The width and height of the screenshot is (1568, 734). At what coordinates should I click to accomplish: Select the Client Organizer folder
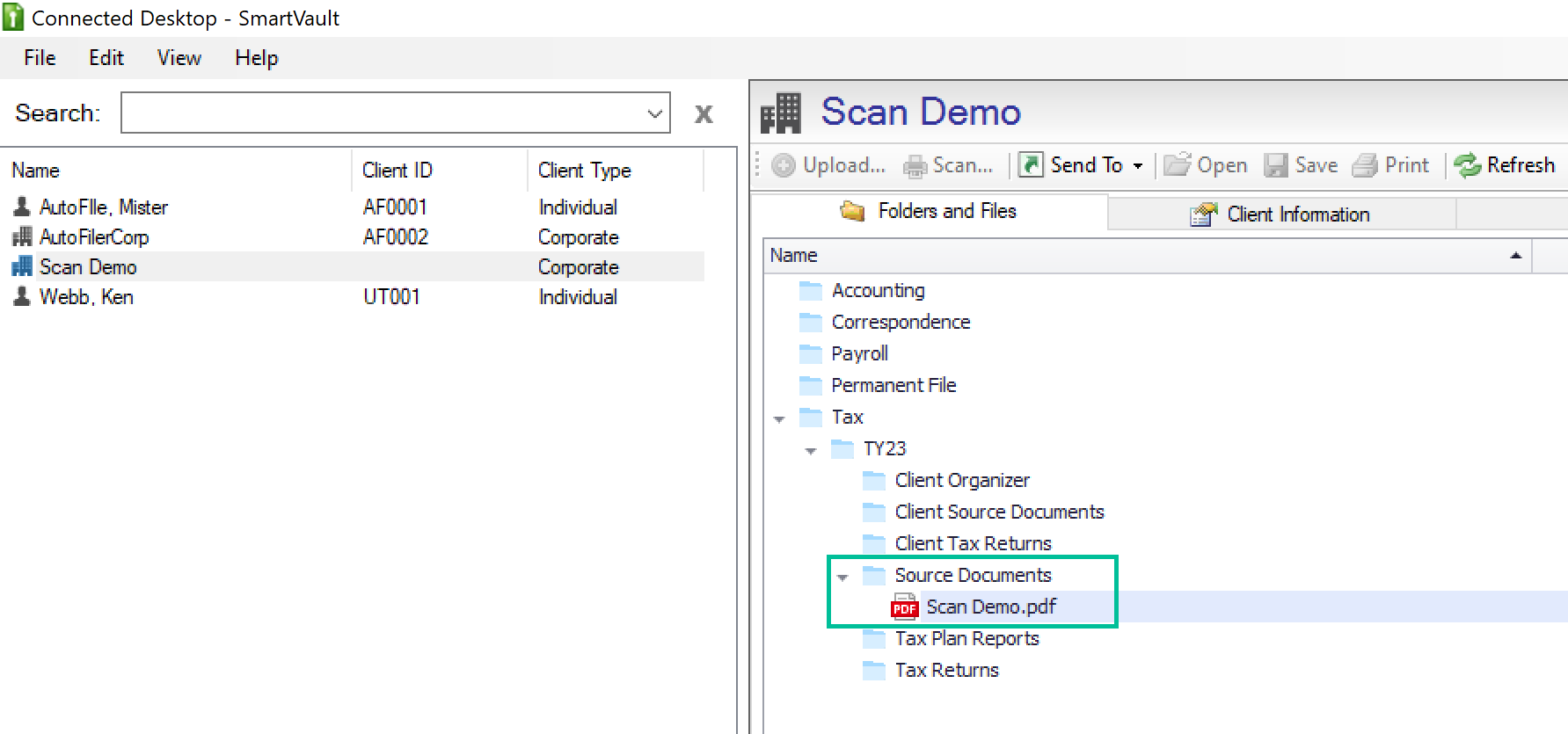point(962,481)
